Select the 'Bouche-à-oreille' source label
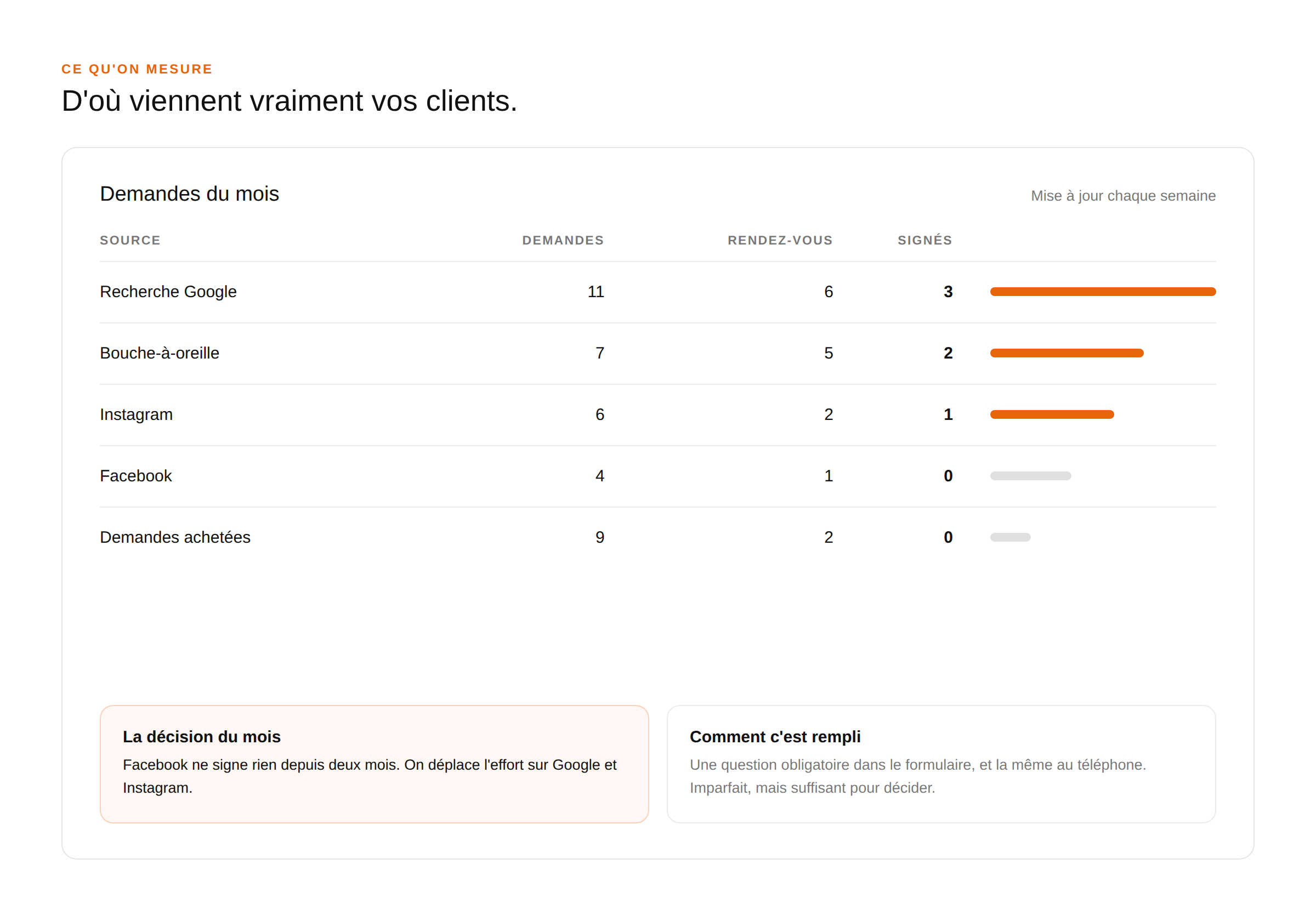Screen dimensions: 1316x921 point(160,353)
